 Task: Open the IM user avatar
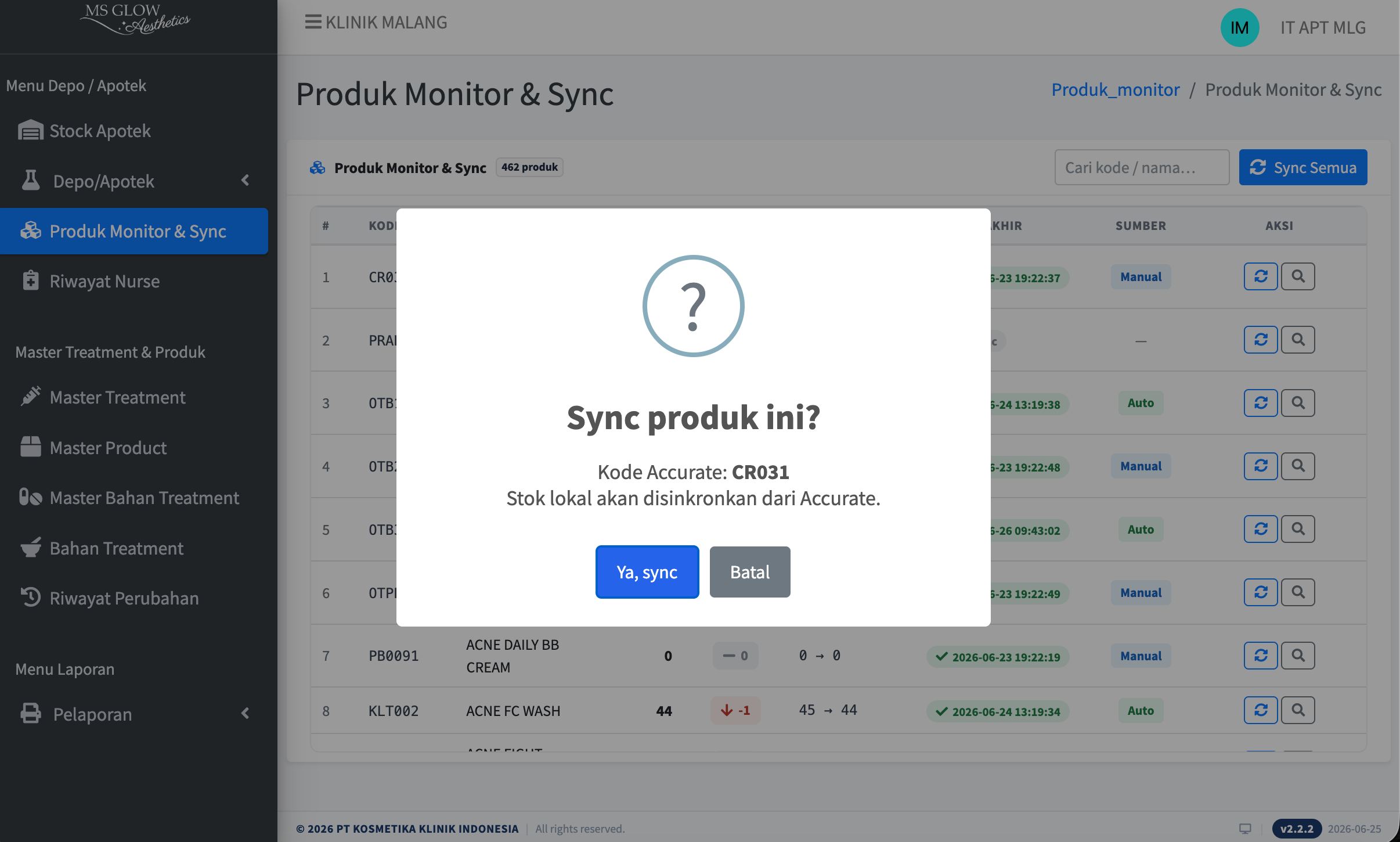(x=1240, y=27)
